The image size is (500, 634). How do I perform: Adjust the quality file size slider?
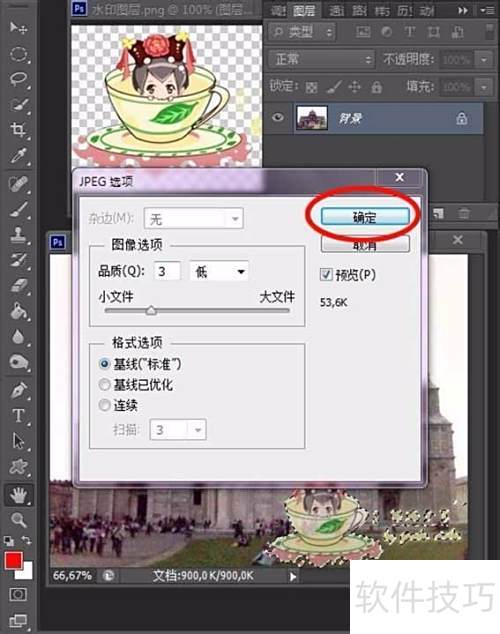(151, 311)
